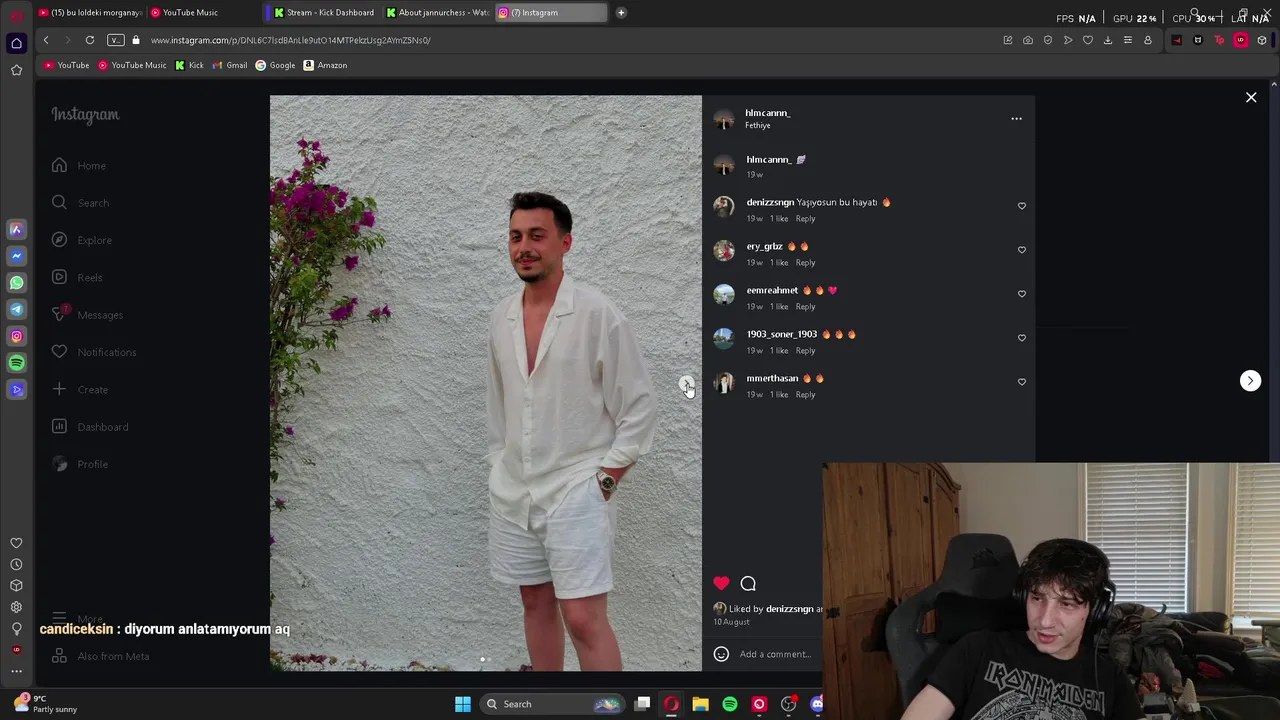1280x720 pixels.
Task: Go to the next post arrow
Action: click(1250, 380)
